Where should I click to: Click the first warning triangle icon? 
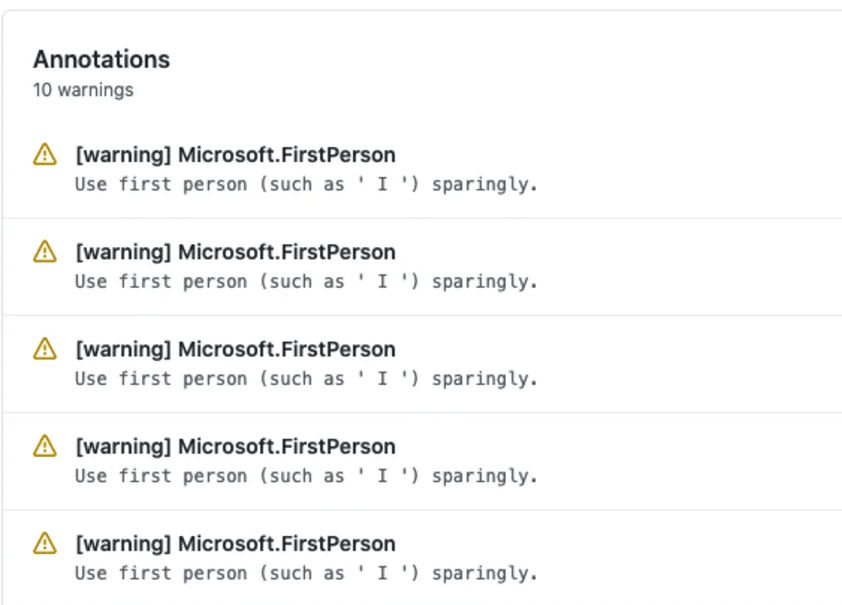click(x=44, y=154)
